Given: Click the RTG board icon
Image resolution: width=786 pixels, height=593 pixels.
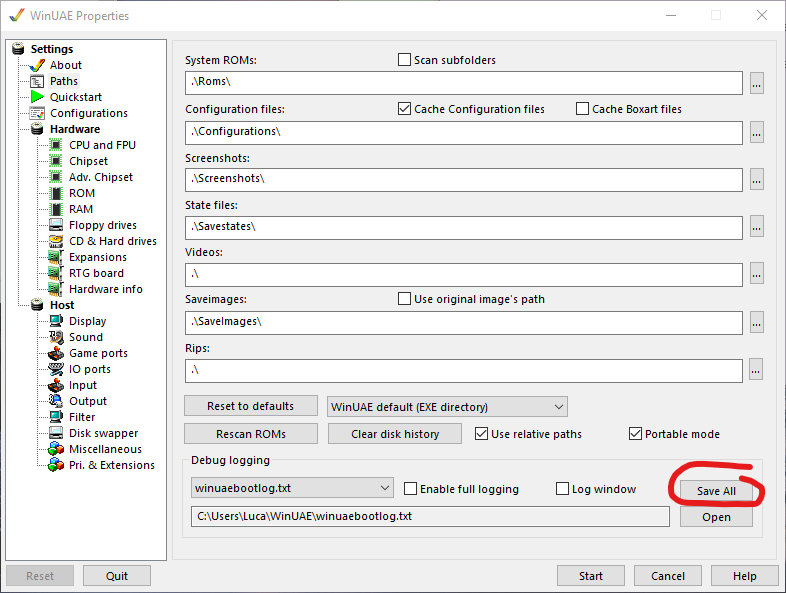Looking at the screenshot, I should (x=56, y=273).
